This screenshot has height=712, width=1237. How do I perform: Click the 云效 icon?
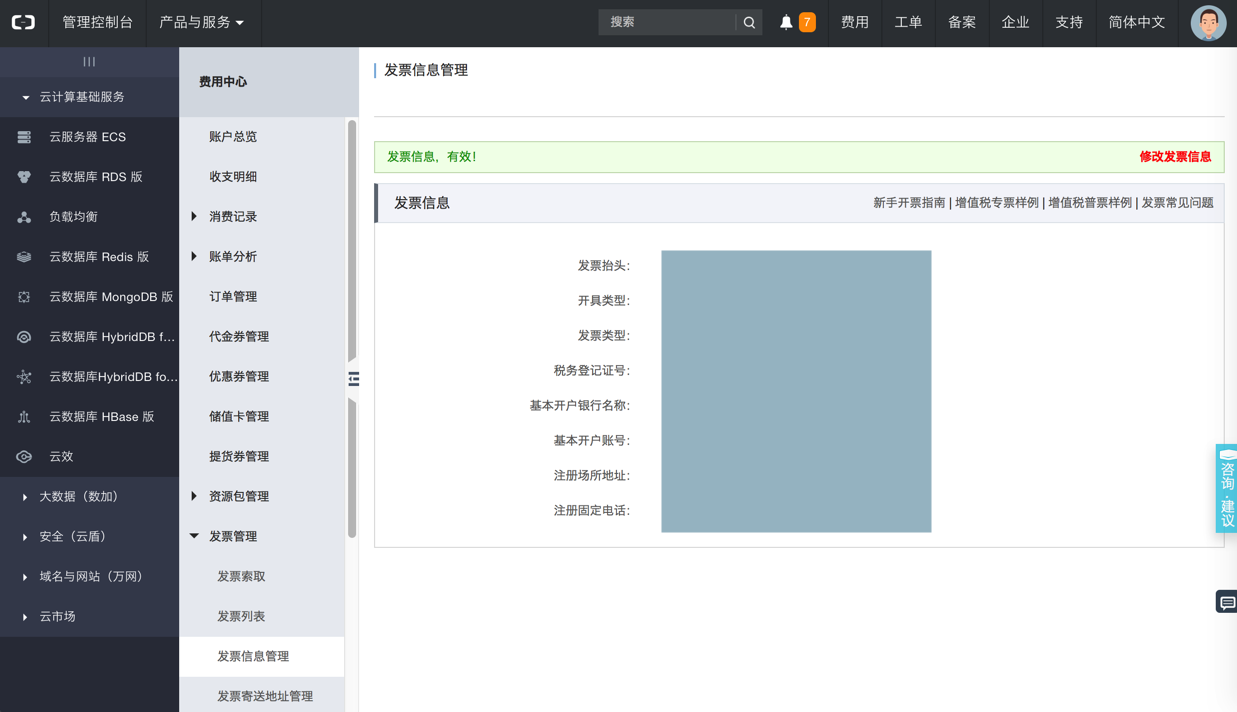pyautogui.click(x=24, y=457)
